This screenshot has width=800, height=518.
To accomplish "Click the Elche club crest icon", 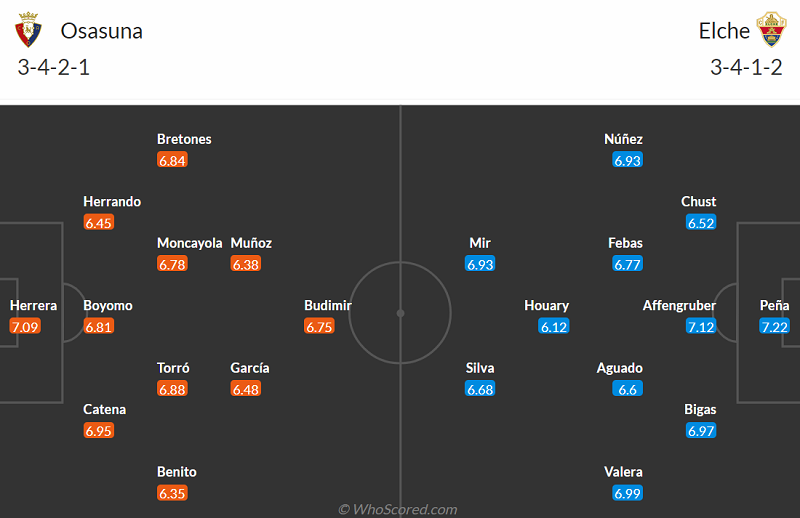I will pyautogui.click(x=771, y=31).
